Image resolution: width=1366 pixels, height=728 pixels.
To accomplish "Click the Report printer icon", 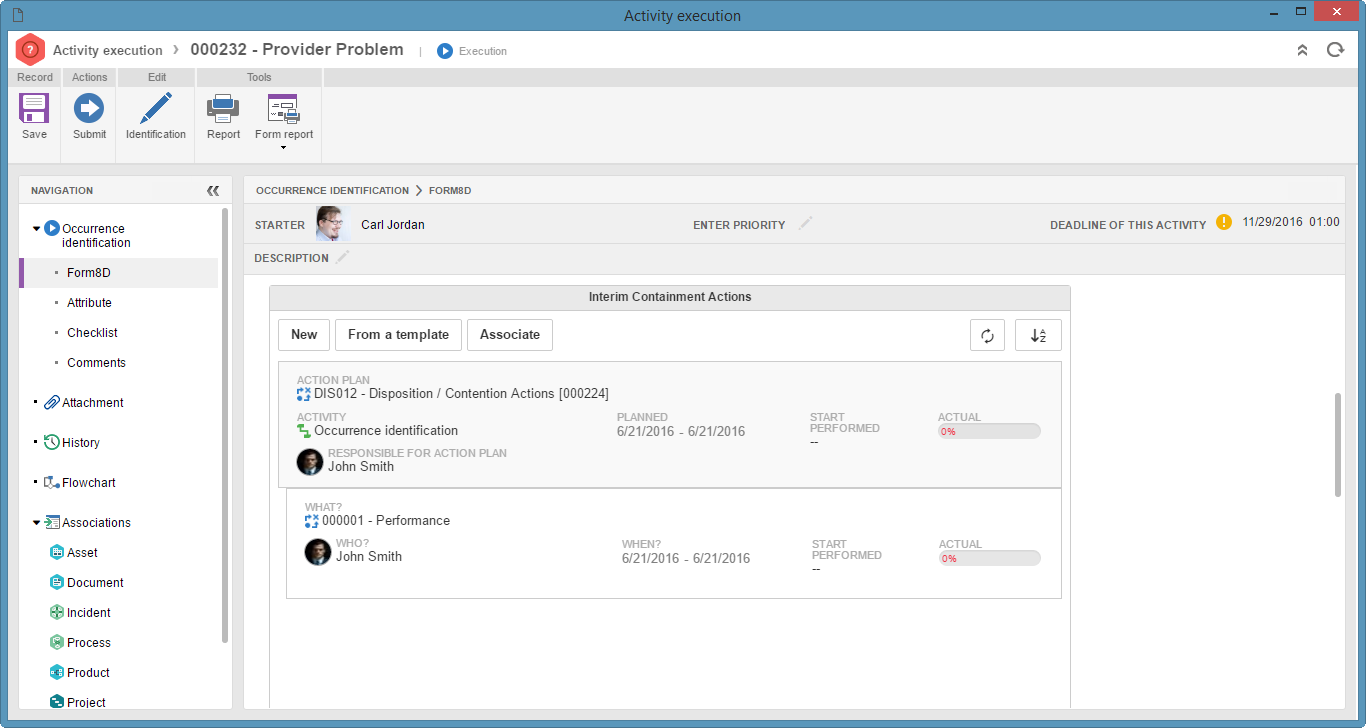I will (x=223, y=108).
